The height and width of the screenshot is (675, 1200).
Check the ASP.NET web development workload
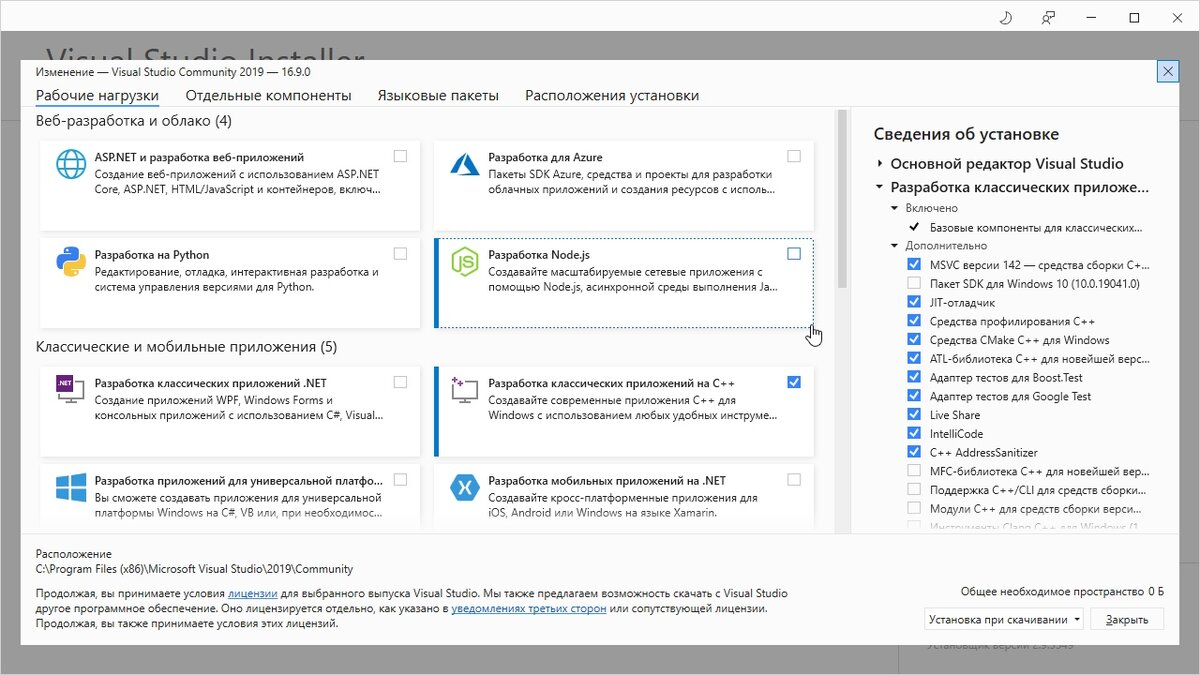(400, 156)
